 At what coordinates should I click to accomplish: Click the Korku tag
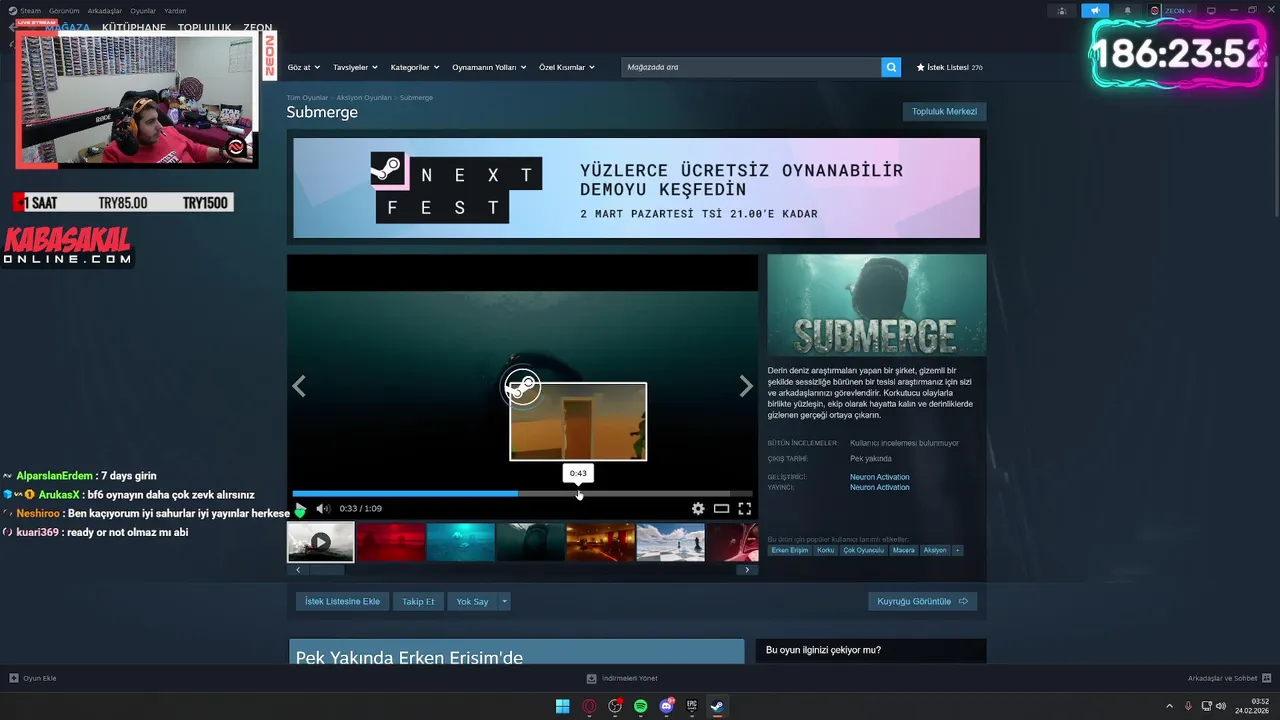[825, 550]
